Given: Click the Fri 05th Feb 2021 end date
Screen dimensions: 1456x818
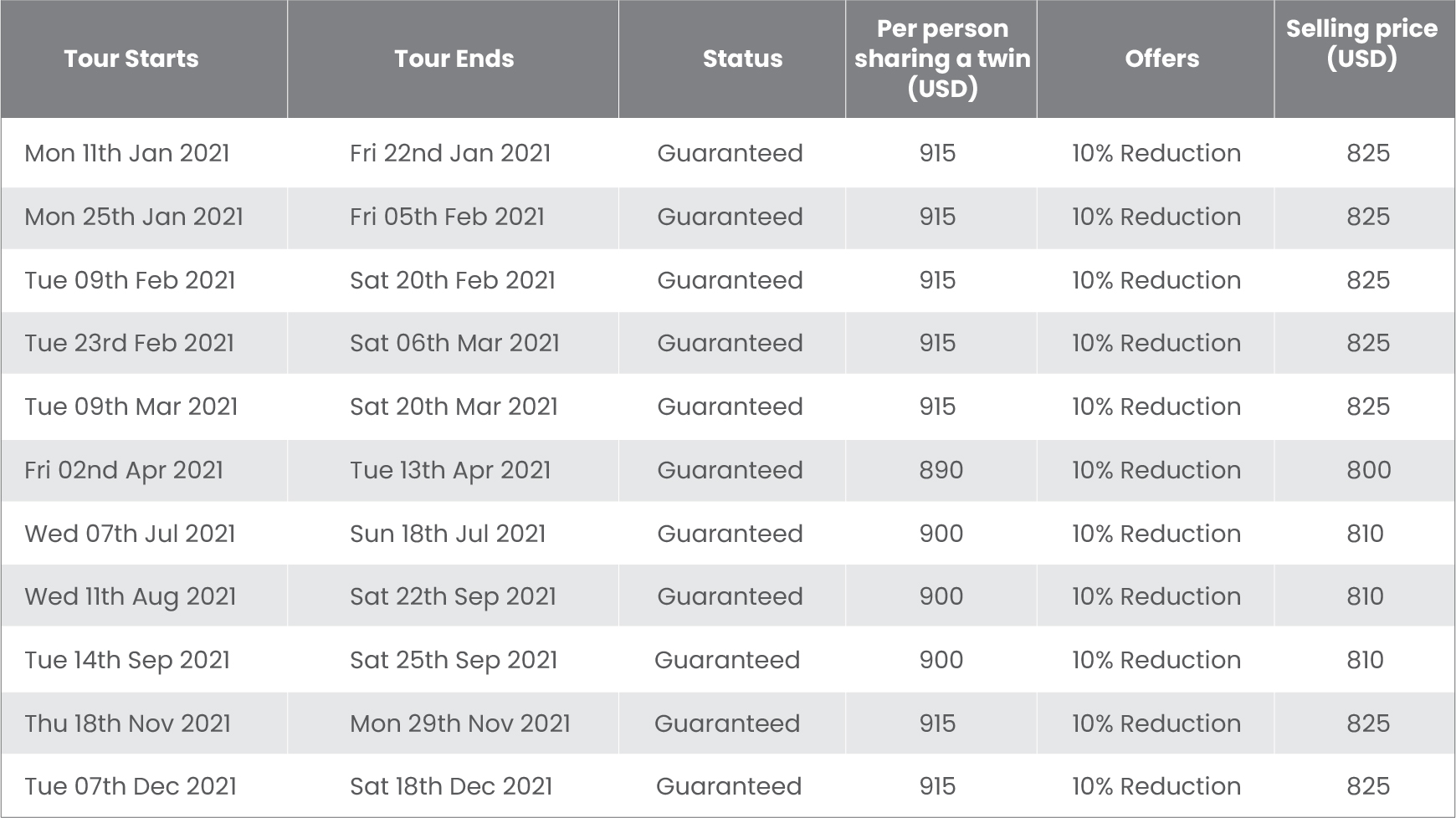Looking at the screenshot, I should [x=447, y=217].
